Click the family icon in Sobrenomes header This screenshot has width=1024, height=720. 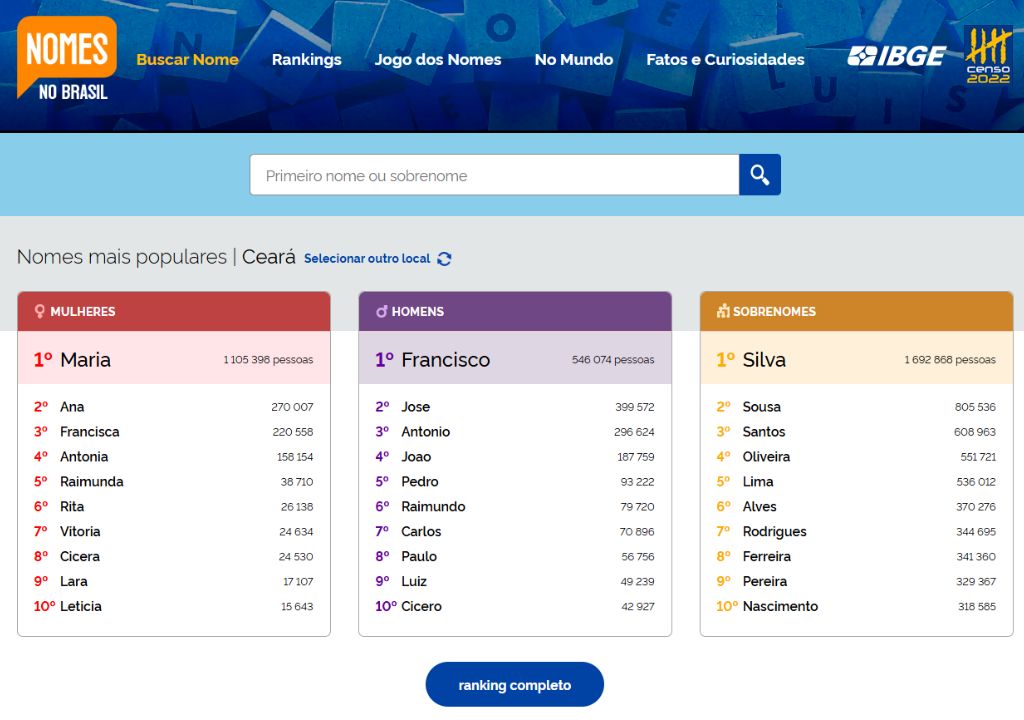[x=723, y=311]
